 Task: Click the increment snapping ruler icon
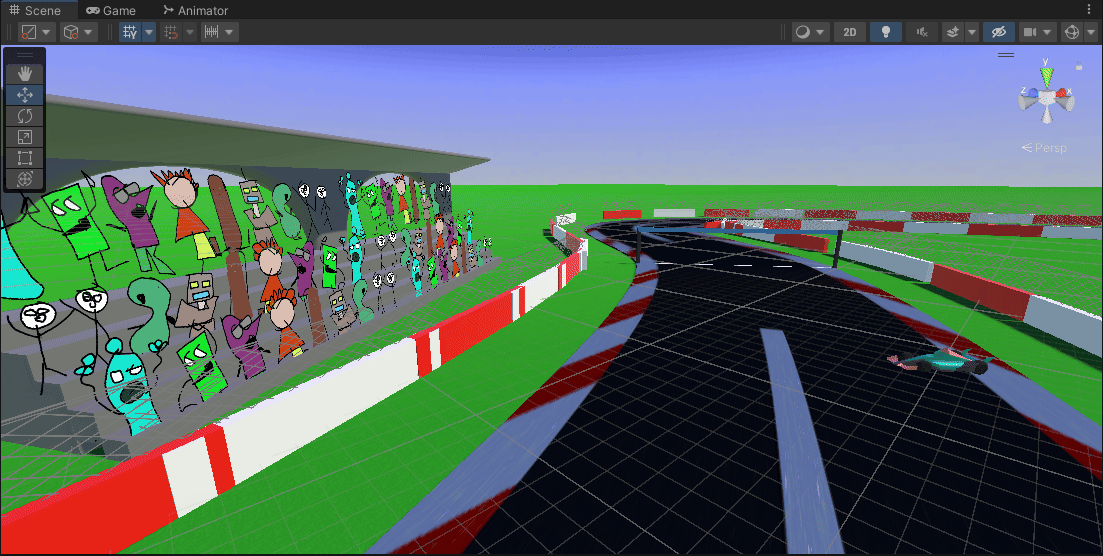(x=211, y=32)
